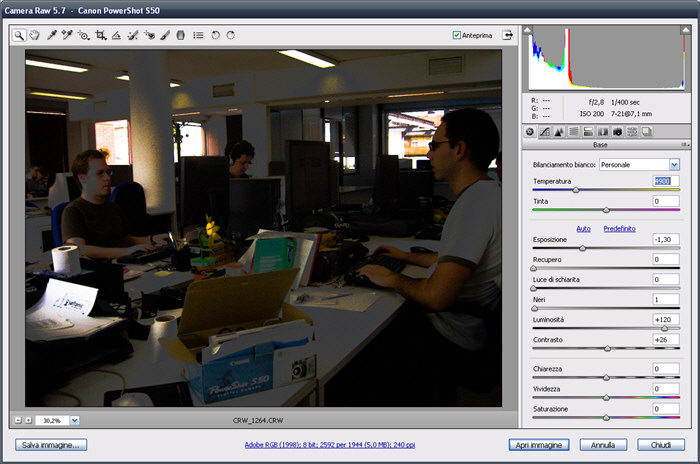Click the Chiarezza value field
Screen dimensions: 700x464
click(x=666, y=369)
